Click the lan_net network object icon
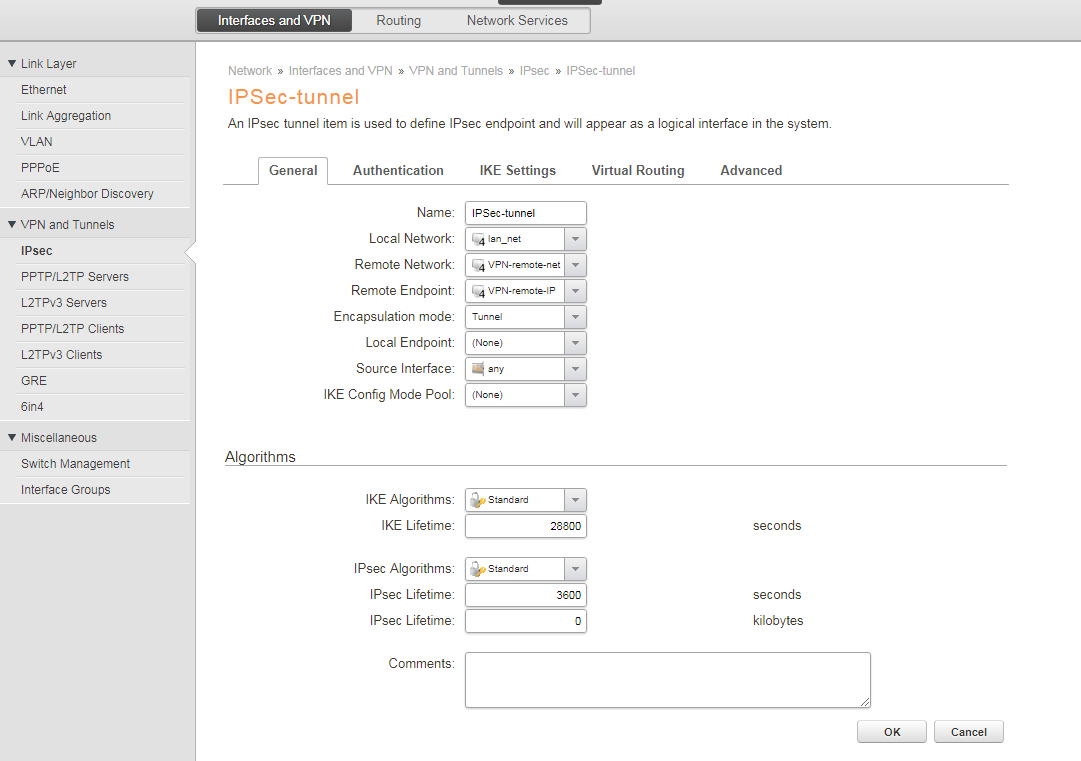Image resolution: width=1081 pixels, height=761 pixels. (x=478, y=239)
